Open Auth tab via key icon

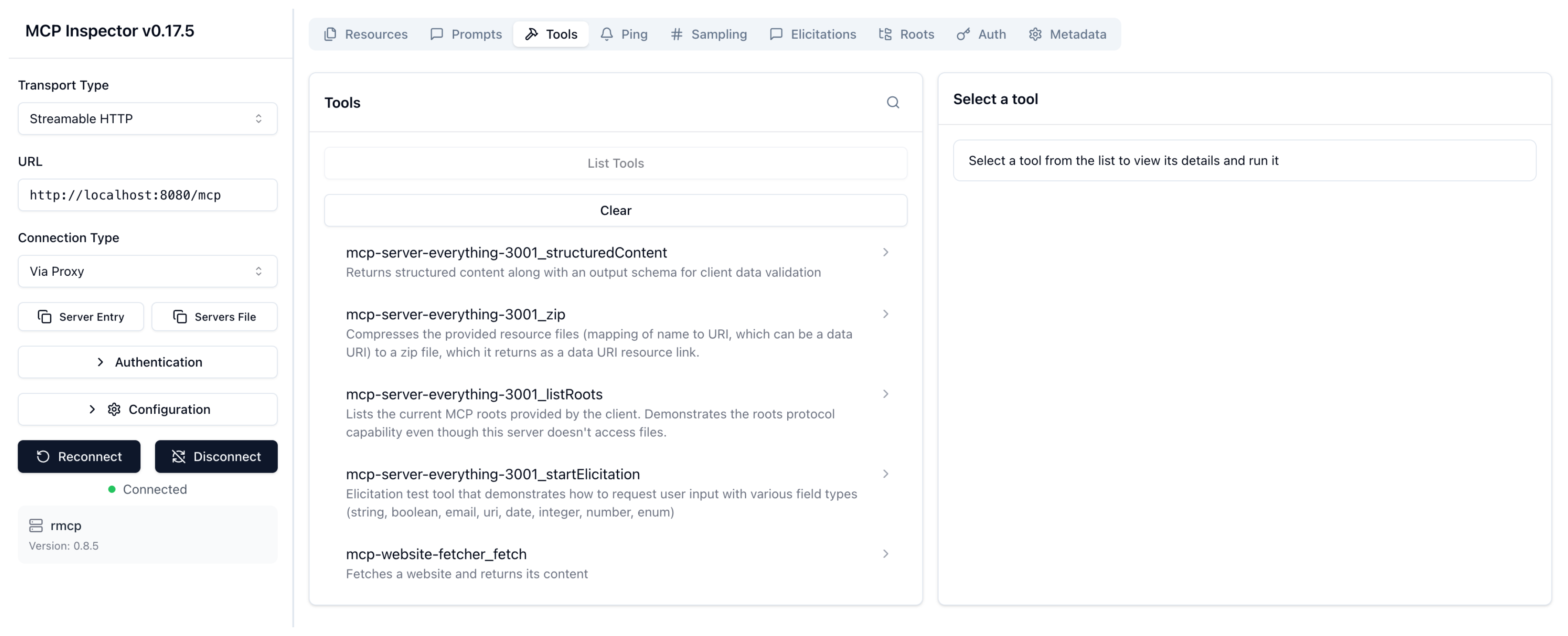pyautogui.click(x=963, y=34)
